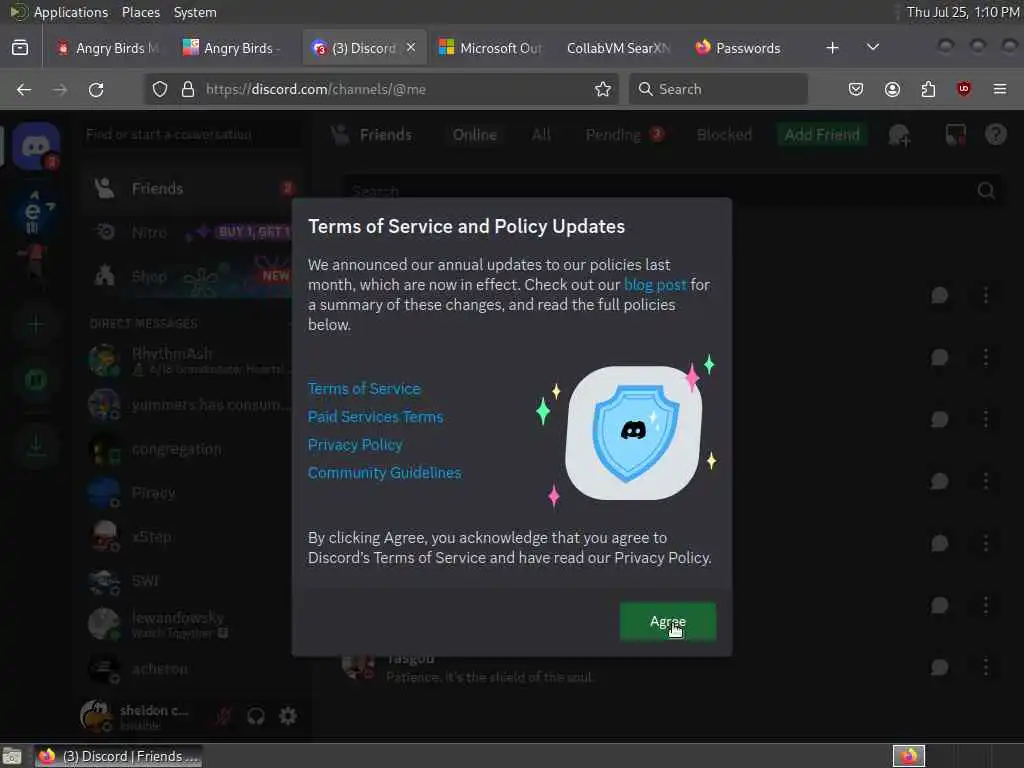Switch to the Microsoft Outlook tab
Viewport: 1024px width, 768px height.
491,48
